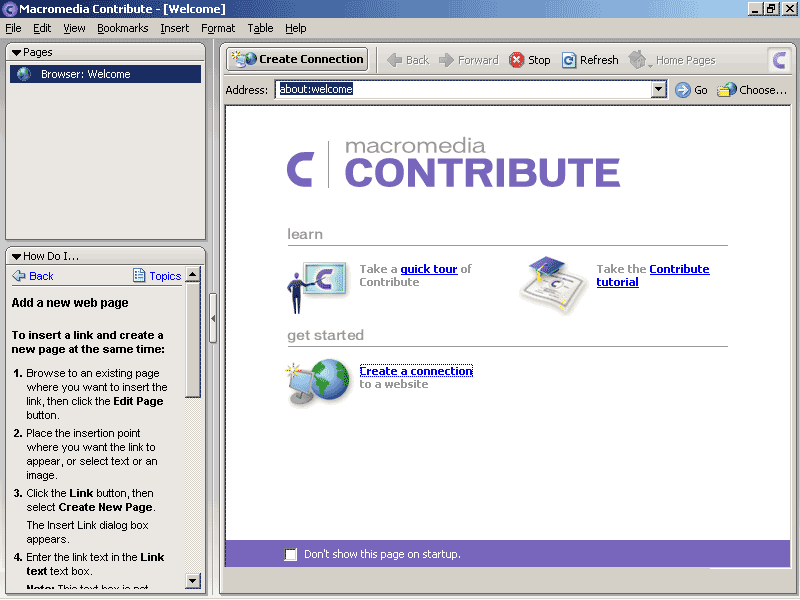Click the help panel scroll down arrow
Image resolution: width=800 pixels, height=600 pixels.
tap(192, 580)
